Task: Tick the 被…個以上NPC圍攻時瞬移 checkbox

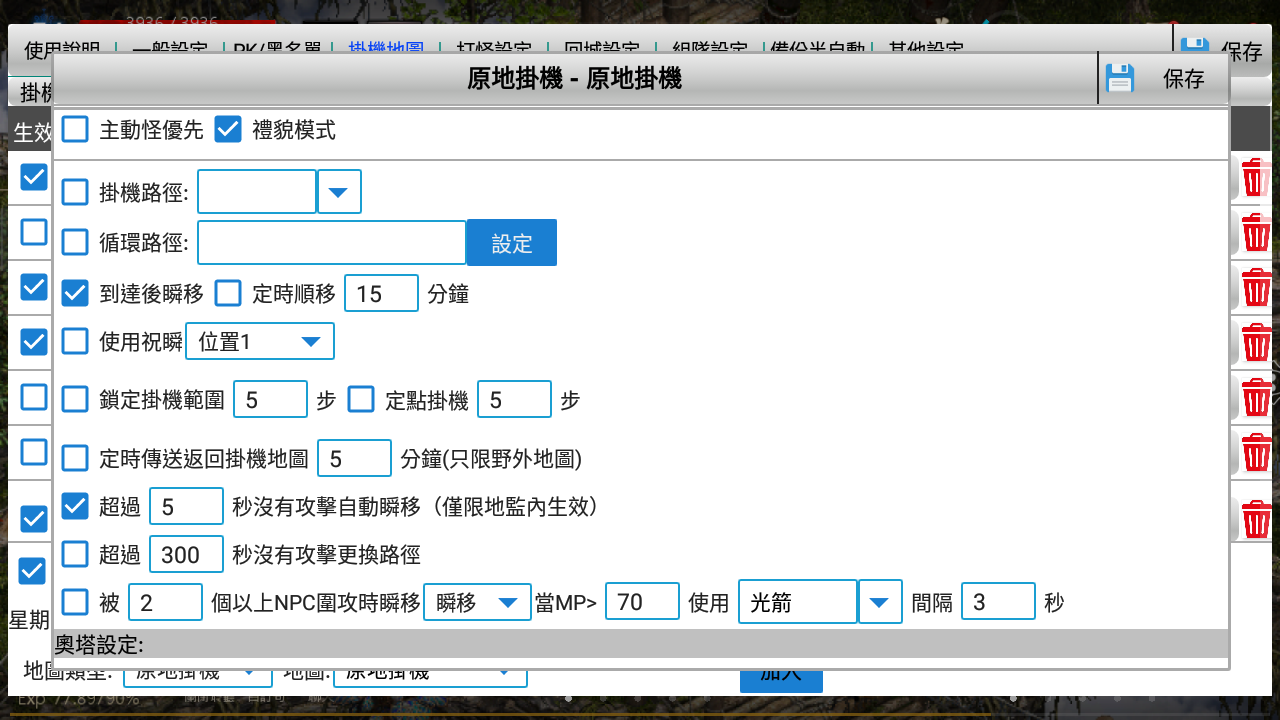Action: coord(75,602)
